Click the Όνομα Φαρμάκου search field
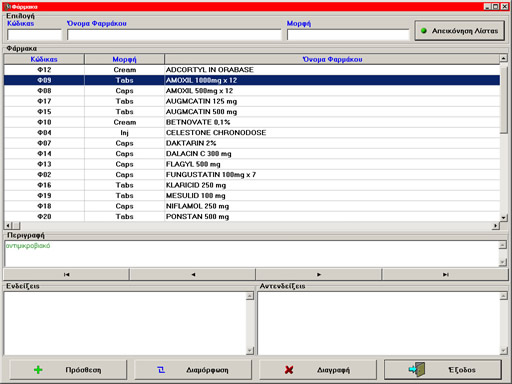The height and width of the screenshot is (384, 512). click(174, 35)
